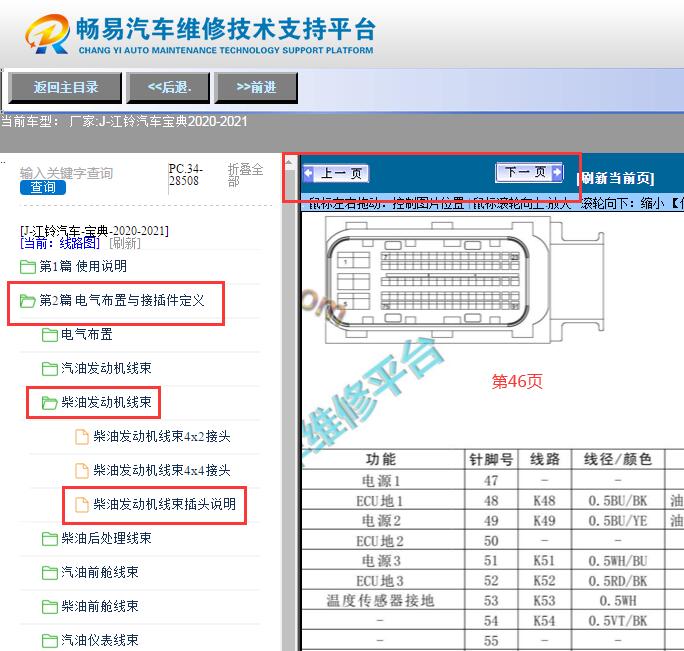684x651 pixels.
Task: Click the 线路 table header
Action: (545, 459)
